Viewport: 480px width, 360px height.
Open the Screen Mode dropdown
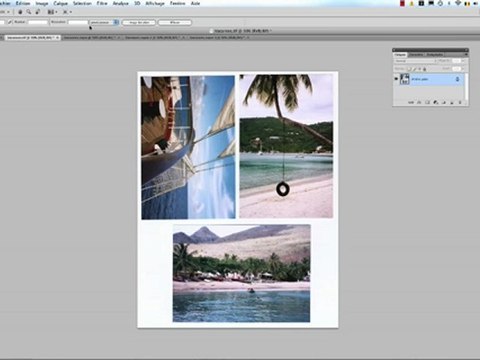[x=67, y=12]
